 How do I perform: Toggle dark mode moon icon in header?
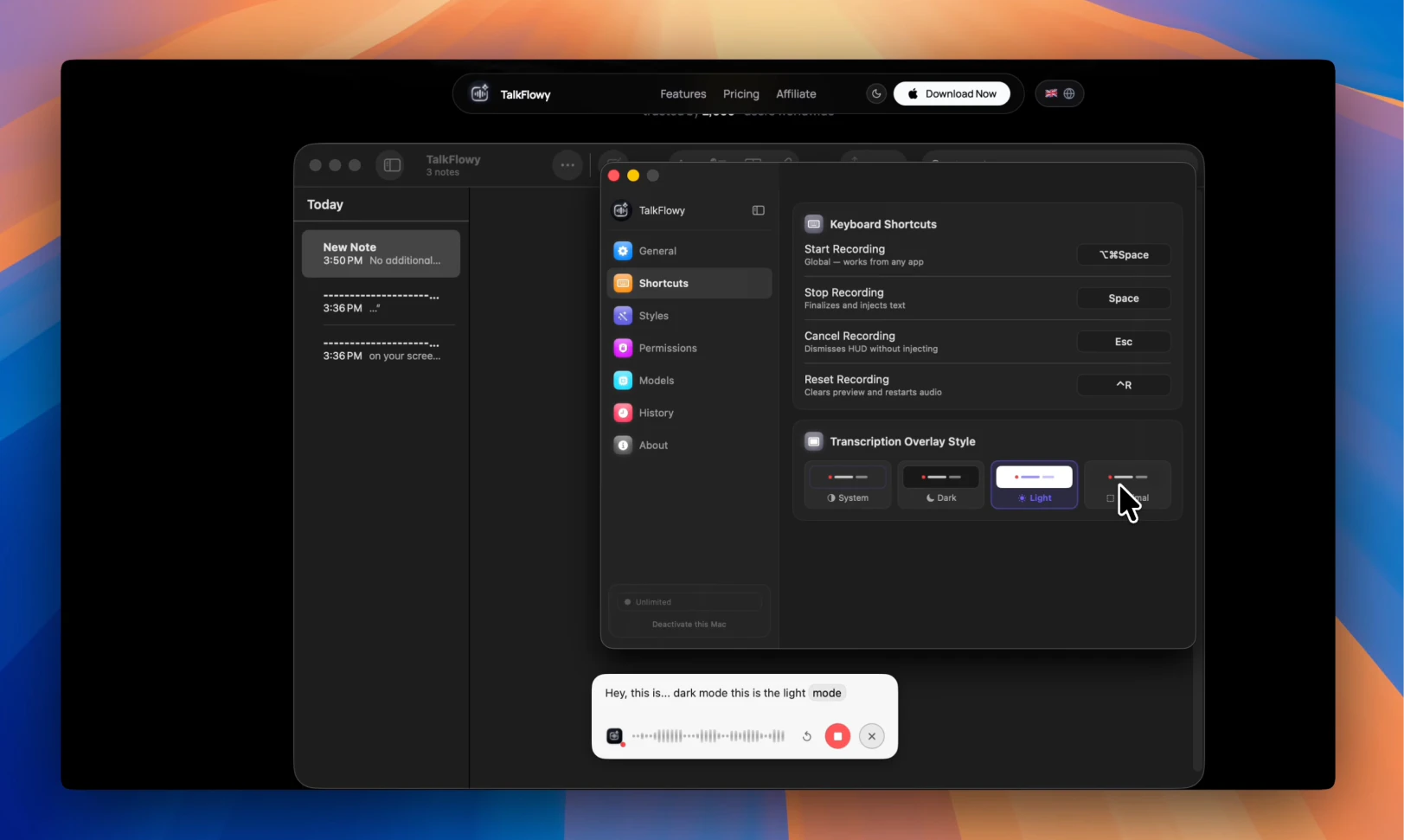[876, 93]
